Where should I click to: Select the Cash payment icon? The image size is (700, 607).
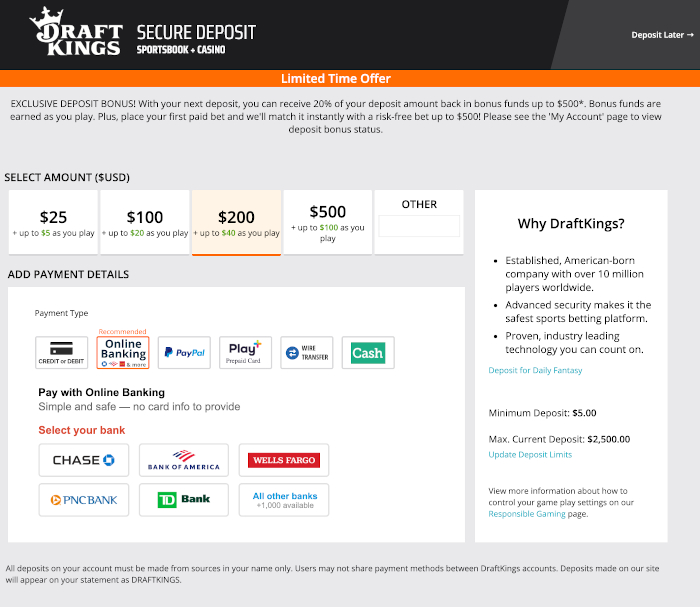[368, 353]
